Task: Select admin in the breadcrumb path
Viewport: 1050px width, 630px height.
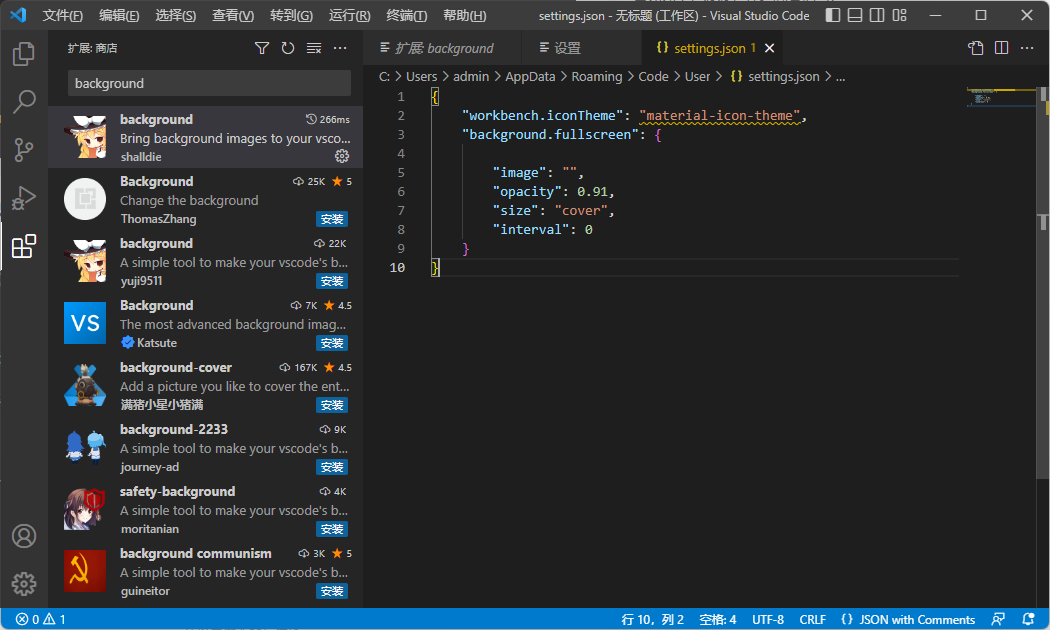Action: coord(471,77)
